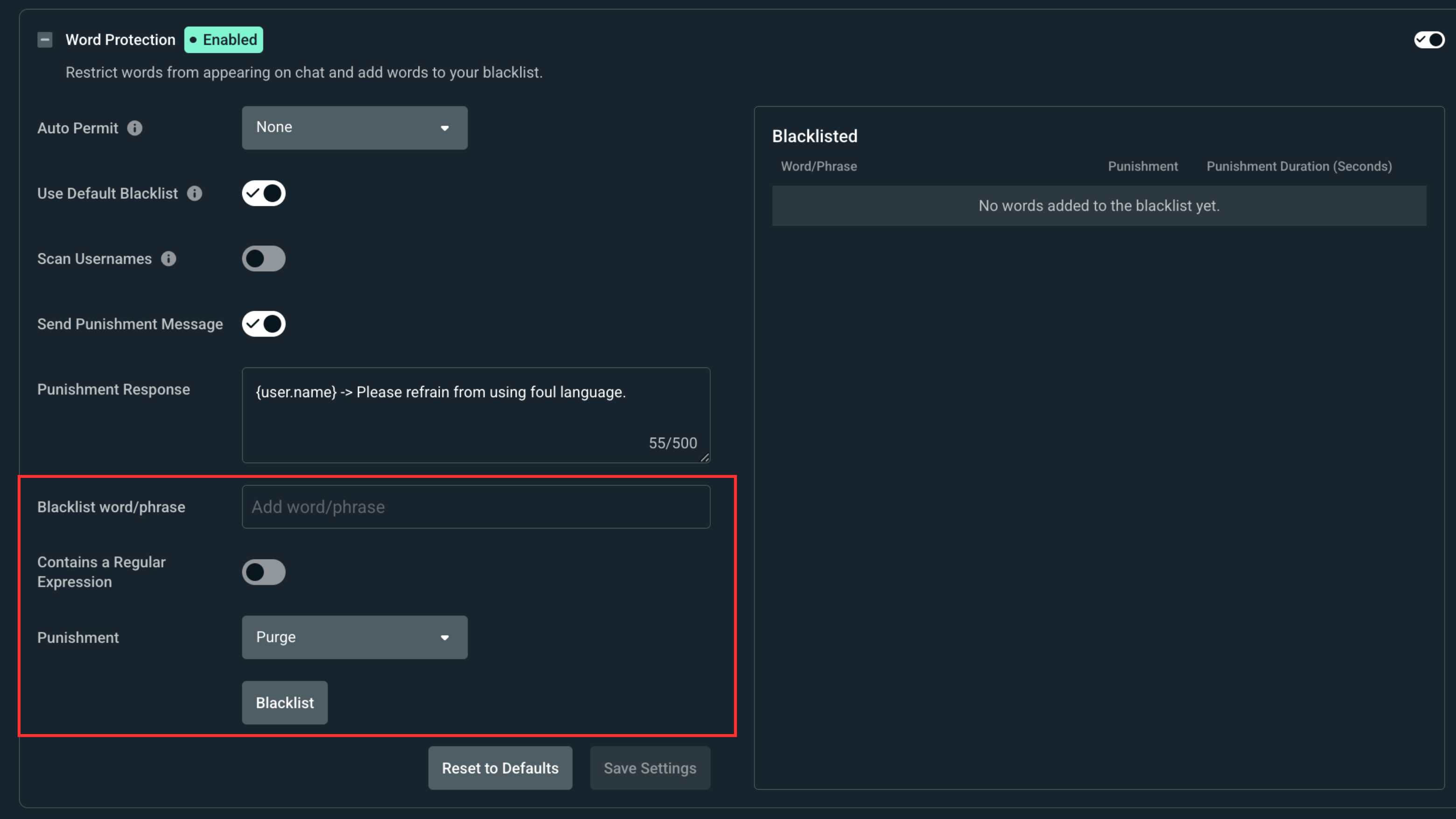
Task: Click the Punishment column header in Blacklisted
Action: pos(1142,166)
